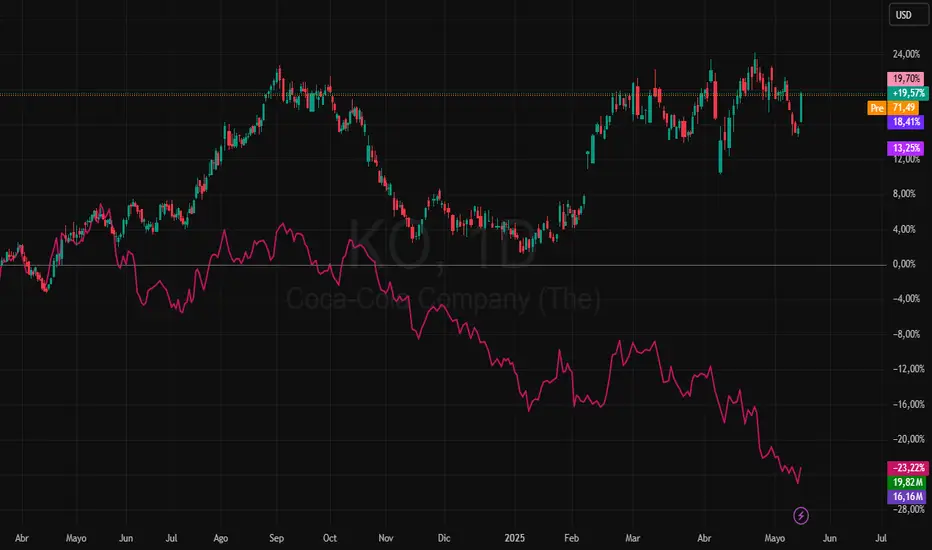Click the Jul label right of Ago
932x550 pixels.
tap(881, 538)
